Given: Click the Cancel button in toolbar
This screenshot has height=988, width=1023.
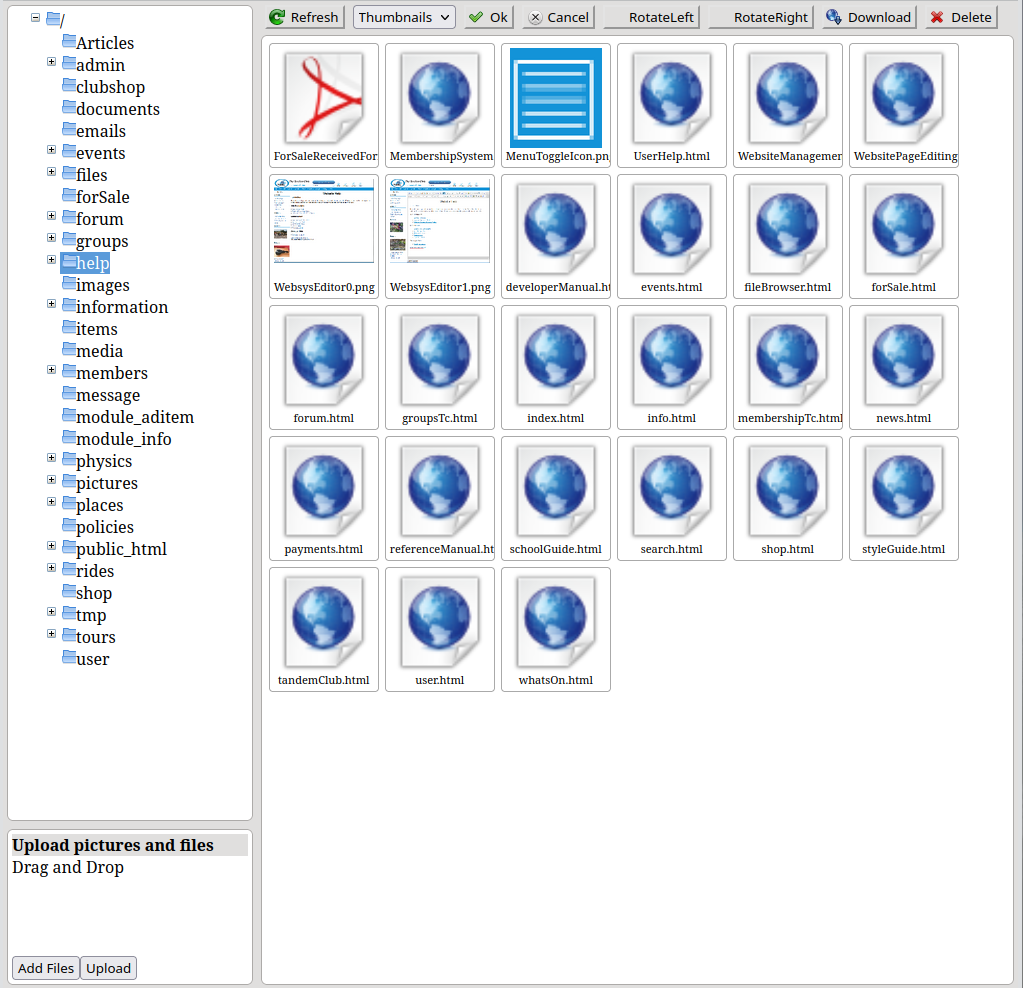Looking at the screenshot, I should click(558, 17).
